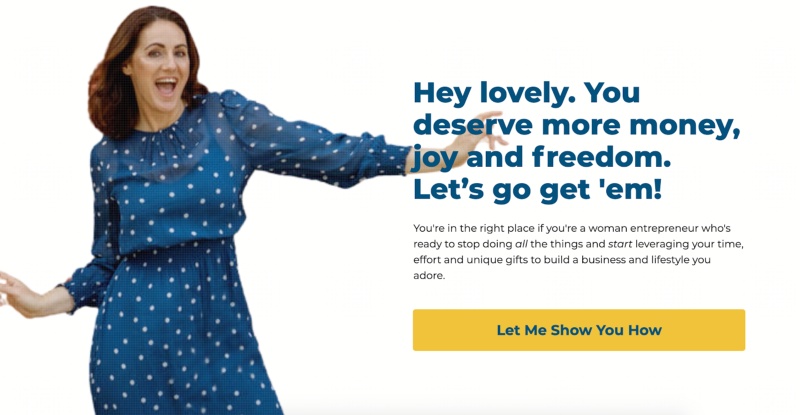This screenshot has width=800, height=415.
Task: Click the word "money," in the headline
Action: pyautogui.click(x=685, y=127)
